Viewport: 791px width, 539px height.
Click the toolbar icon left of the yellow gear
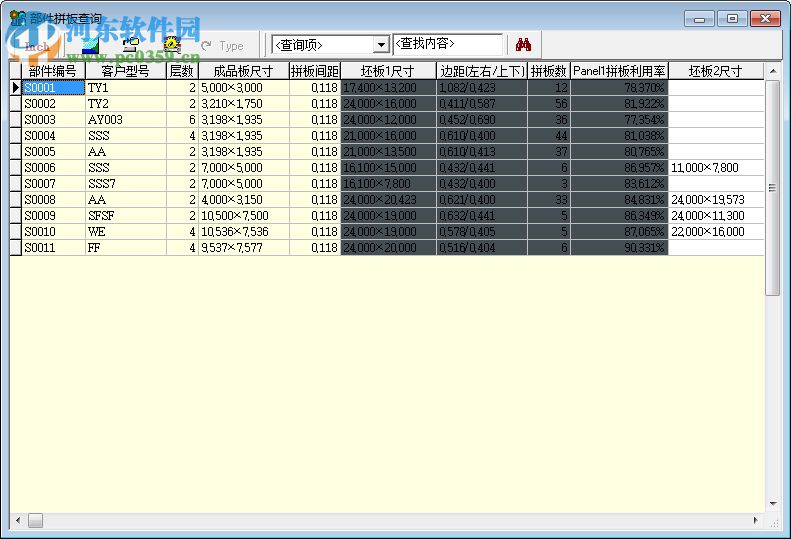(131, 45)
